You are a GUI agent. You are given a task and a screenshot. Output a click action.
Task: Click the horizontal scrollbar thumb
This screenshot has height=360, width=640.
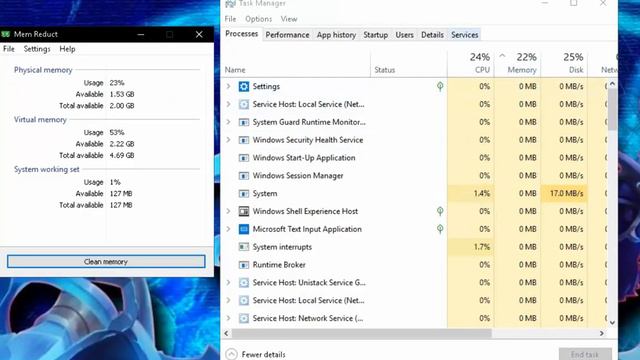[362, 333]
